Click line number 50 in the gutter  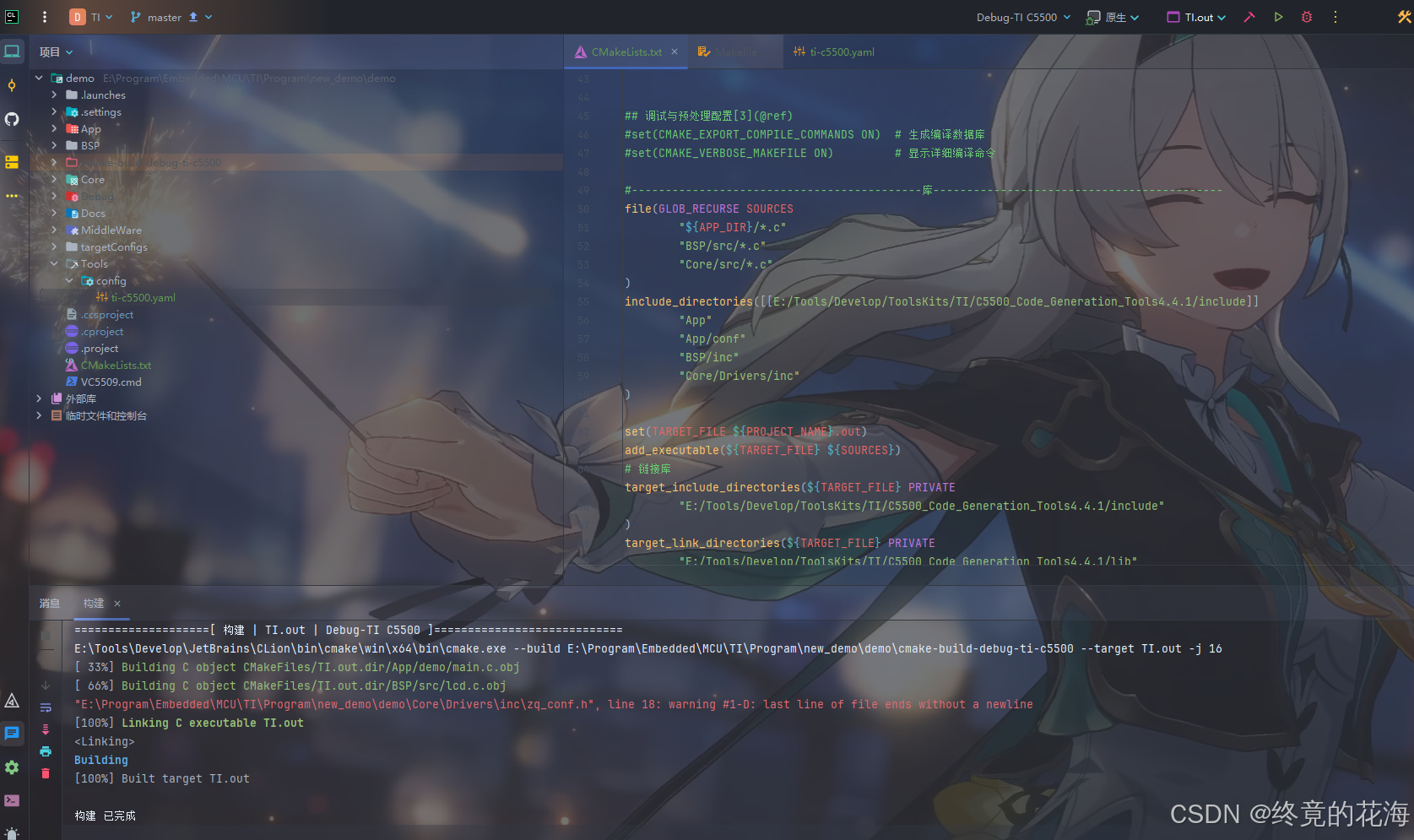pos(583,209)
